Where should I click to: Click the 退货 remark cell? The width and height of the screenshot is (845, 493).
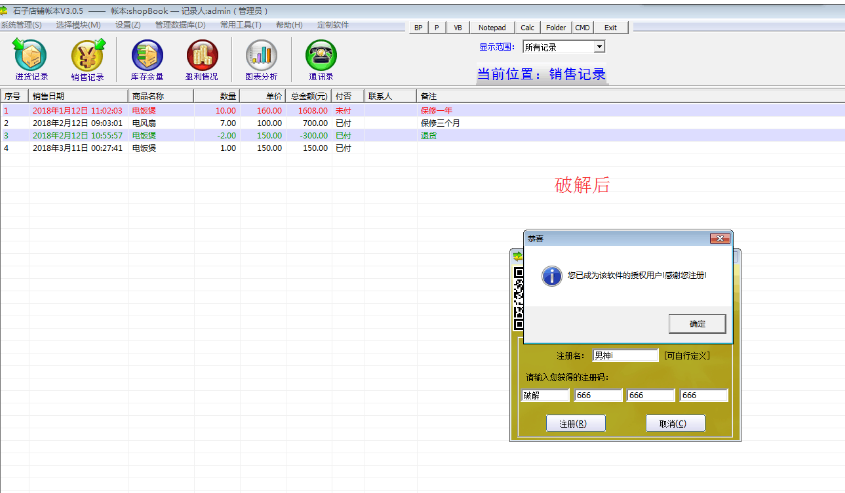tap(631, 135)
